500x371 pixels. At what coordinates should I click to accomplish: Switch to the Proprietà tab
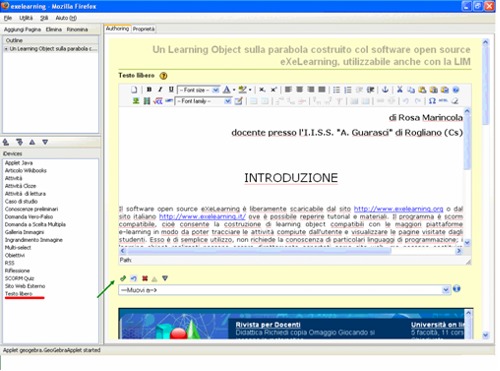(143, 29)
